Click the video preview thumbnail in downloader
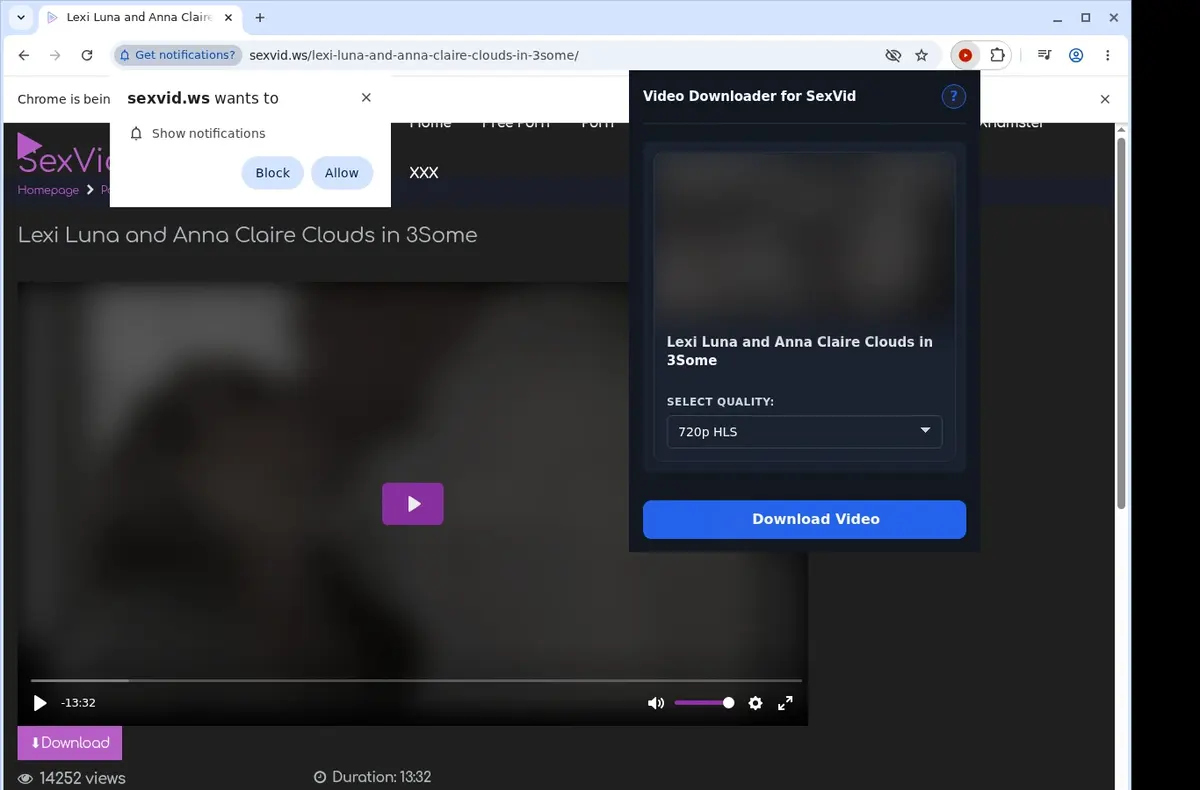Image resolution: width=1200 pixels, height=790 pixels. (804, 237)
